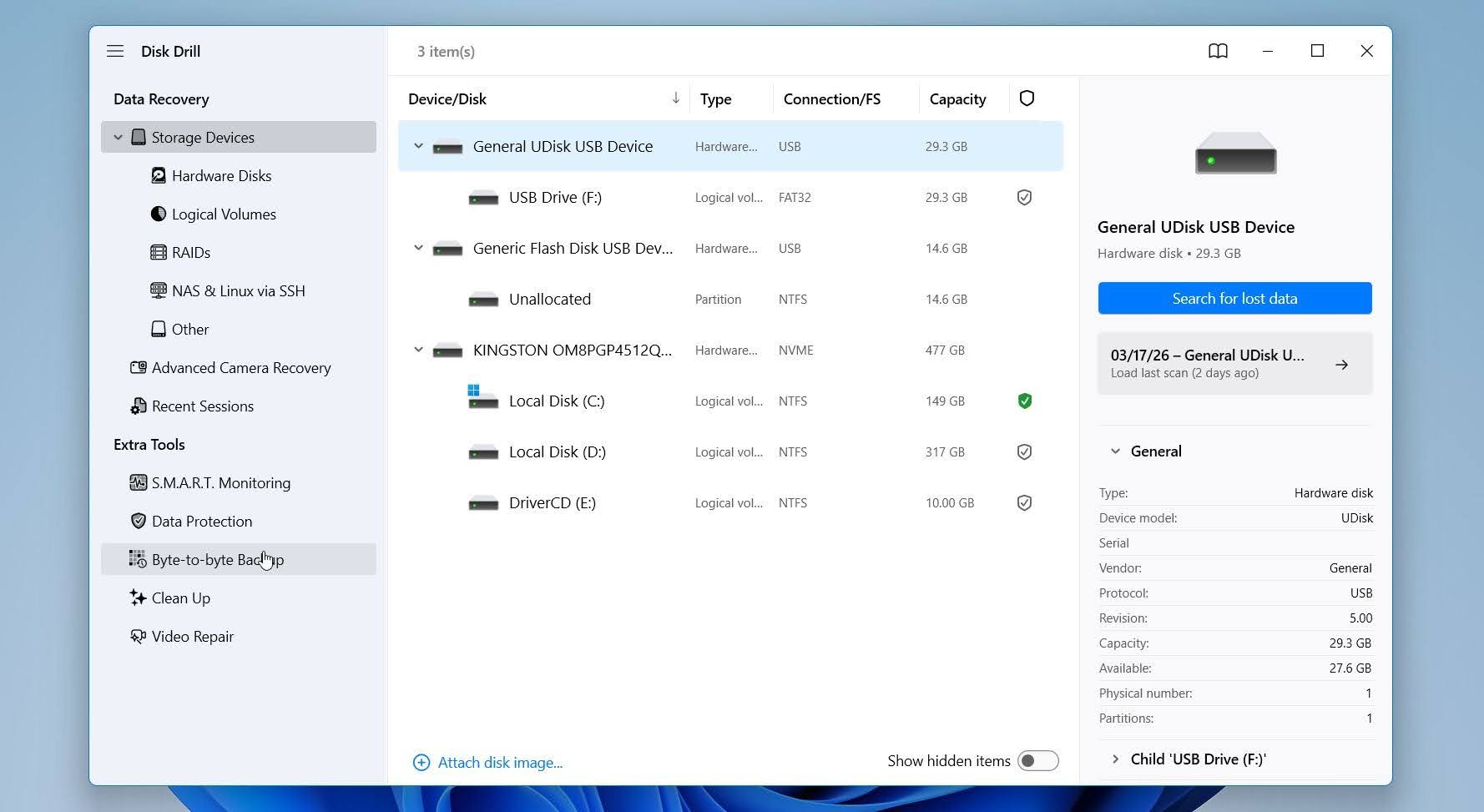The height and width of the screenshot is (812, 1484).
Task: Collapse the Storage Devices tree
Action: pos(118,138)
